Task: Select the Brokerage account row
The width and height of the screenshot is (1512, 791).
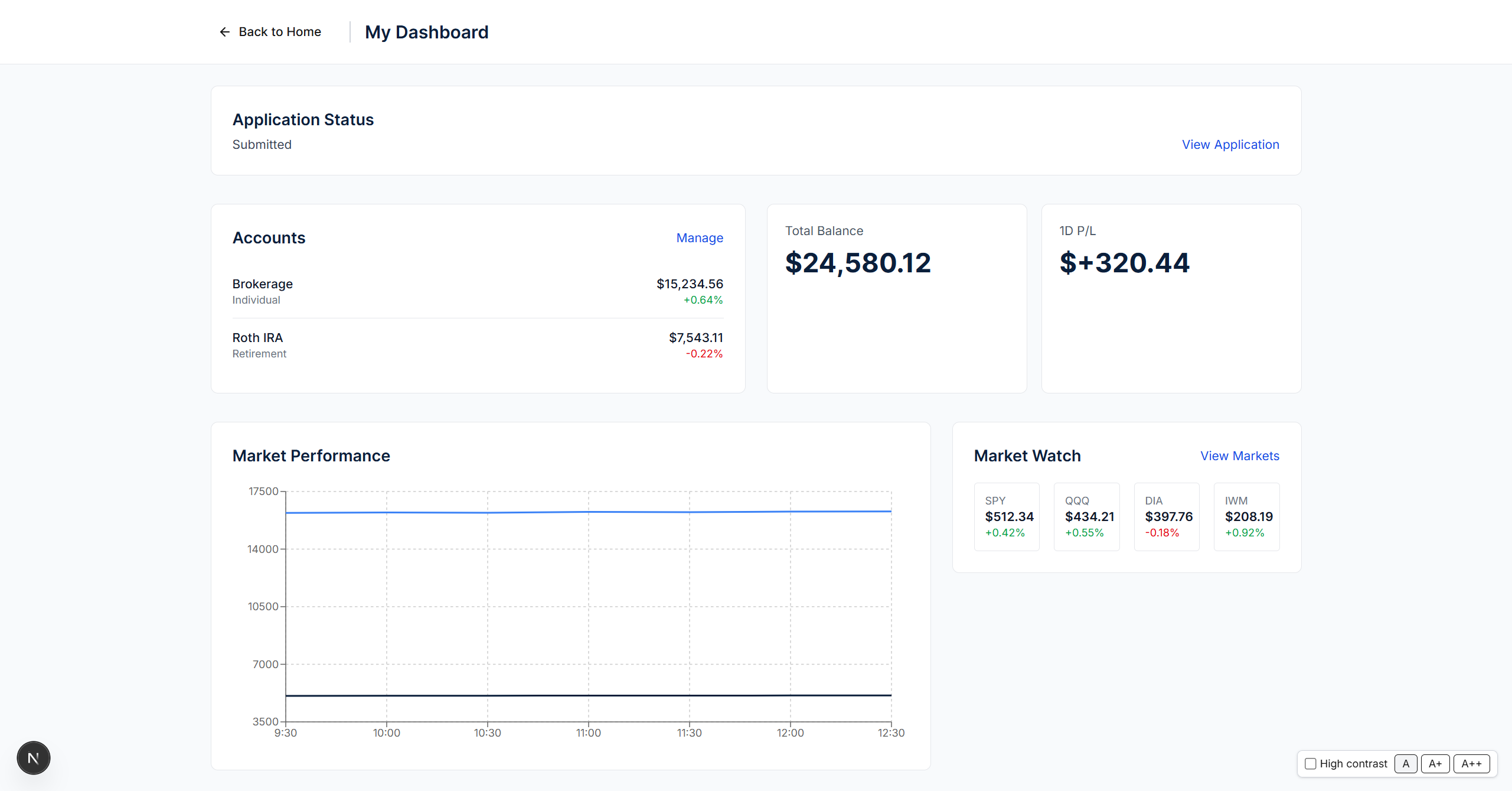Action: [x=477, y=291]
